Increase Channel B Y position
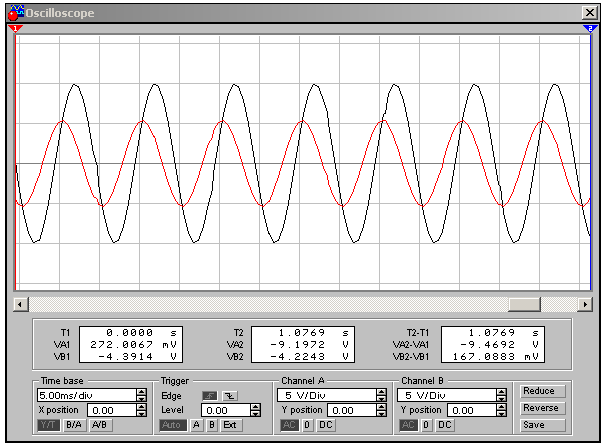This screenshot has width=605, height=447. click(501, 407)
